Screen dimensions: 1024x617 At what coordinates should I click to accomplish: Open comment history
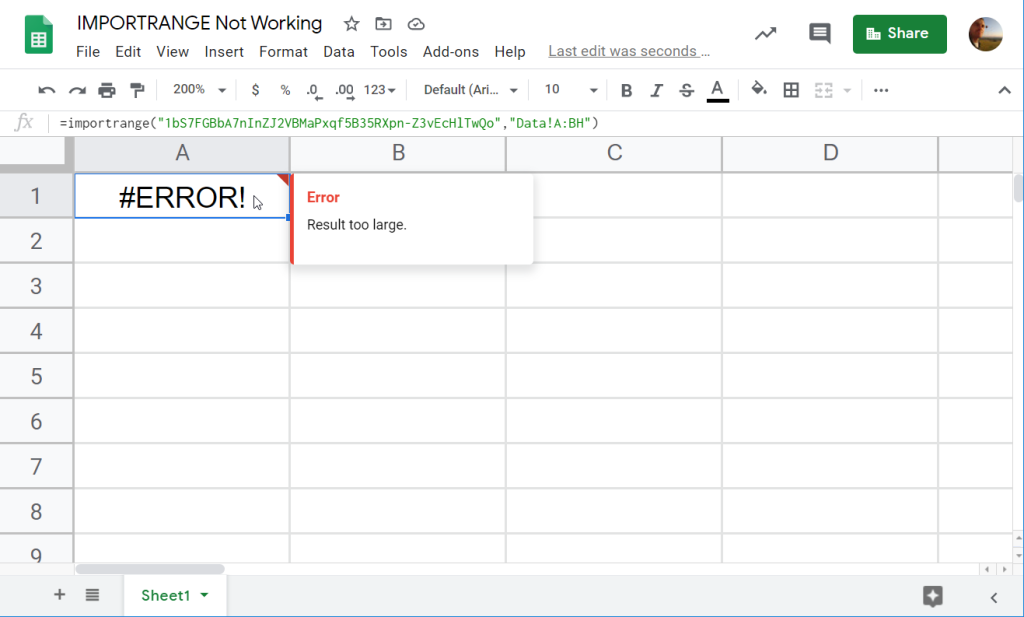819,33
